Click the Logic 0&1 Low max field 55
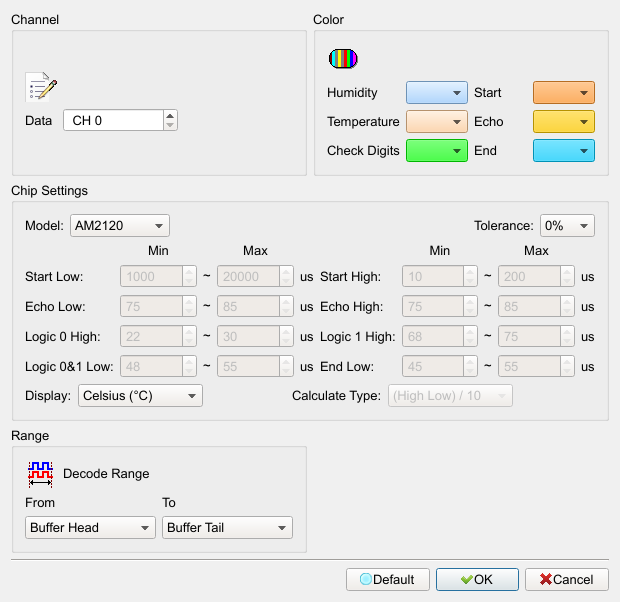The width and height of the screenshot is (620, 602). [x=248, y=366]
